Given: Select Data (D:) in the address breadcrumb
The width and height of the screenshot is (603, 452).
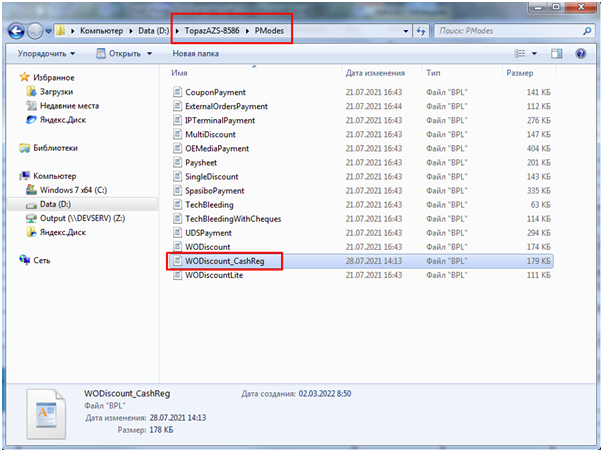Looking at the screenshot, I should coord(153,31).
